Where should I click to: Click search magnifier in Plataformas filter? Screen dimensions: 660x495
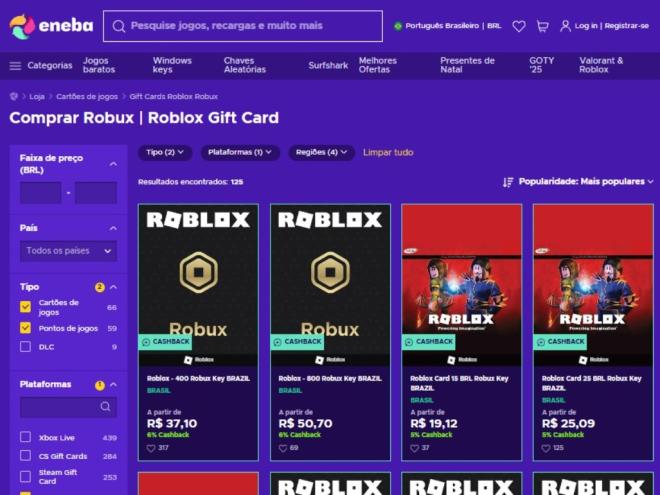(105, 407)
